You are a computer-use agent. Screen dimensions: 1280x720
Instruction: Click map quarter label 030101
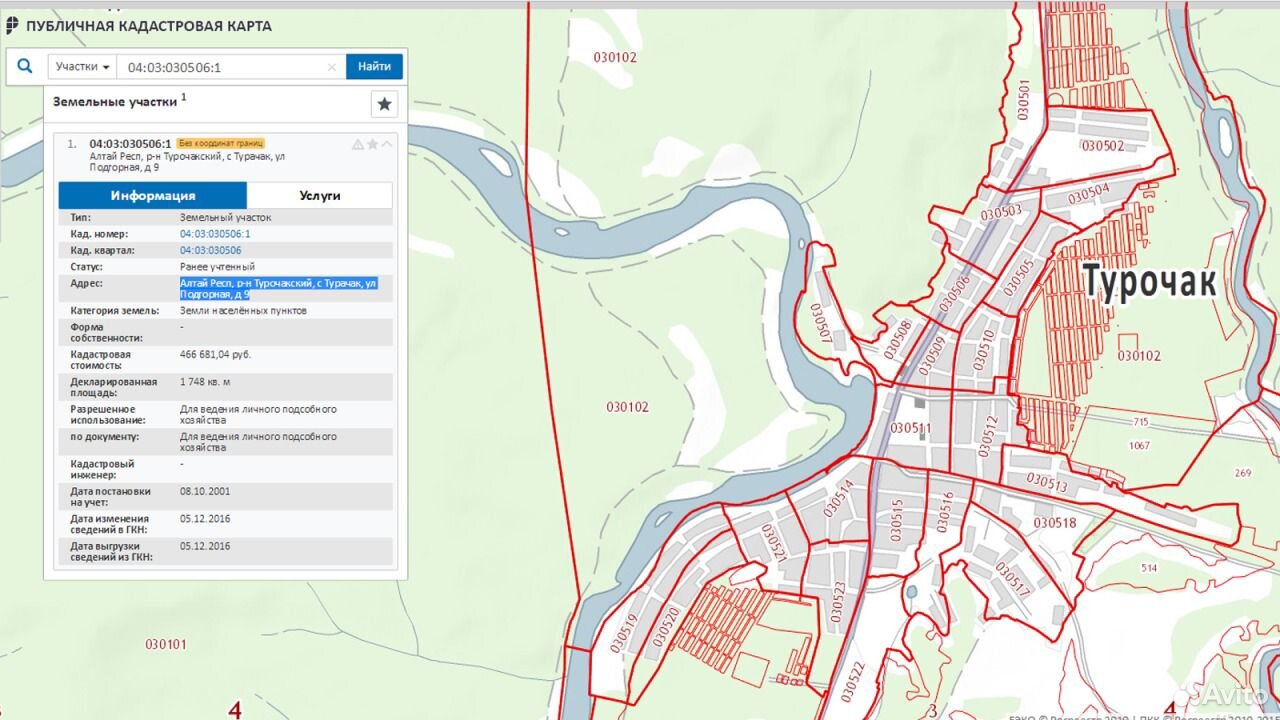166,644
